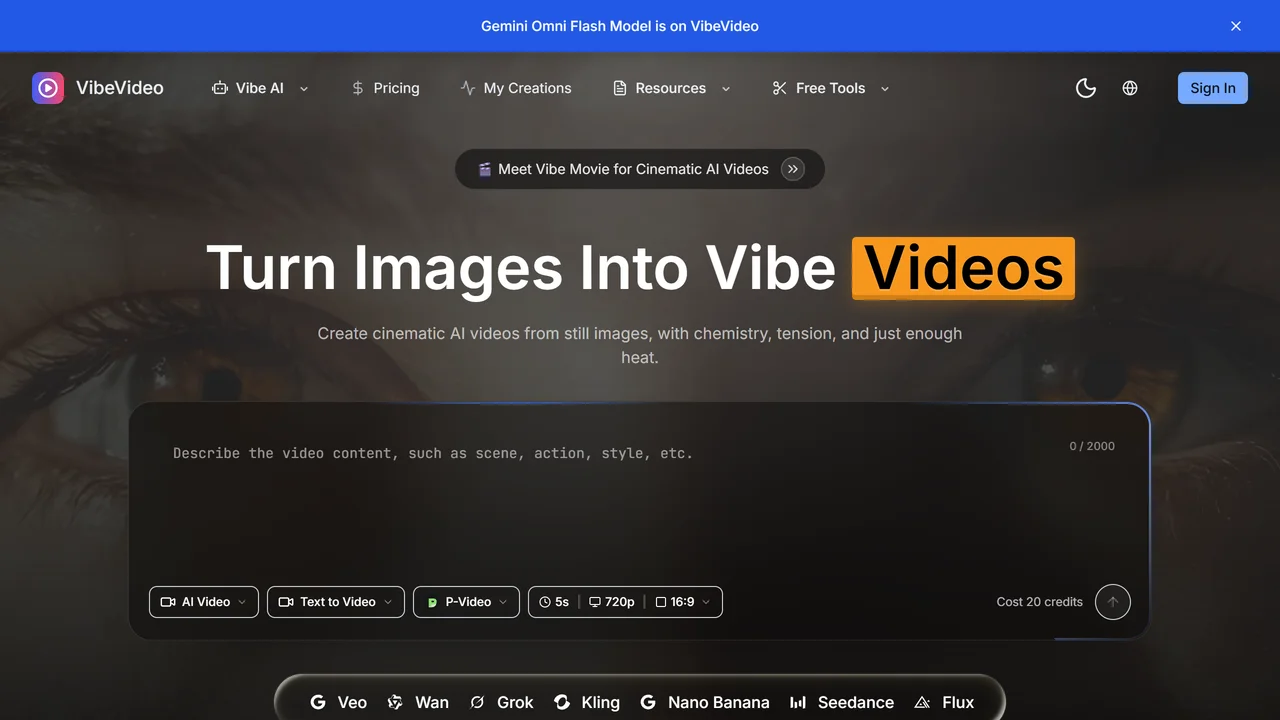This screenshot has height=720, width=1280.
Task: Click the scissors icon beside Free Tools
Action: click(x=780, y=88)
